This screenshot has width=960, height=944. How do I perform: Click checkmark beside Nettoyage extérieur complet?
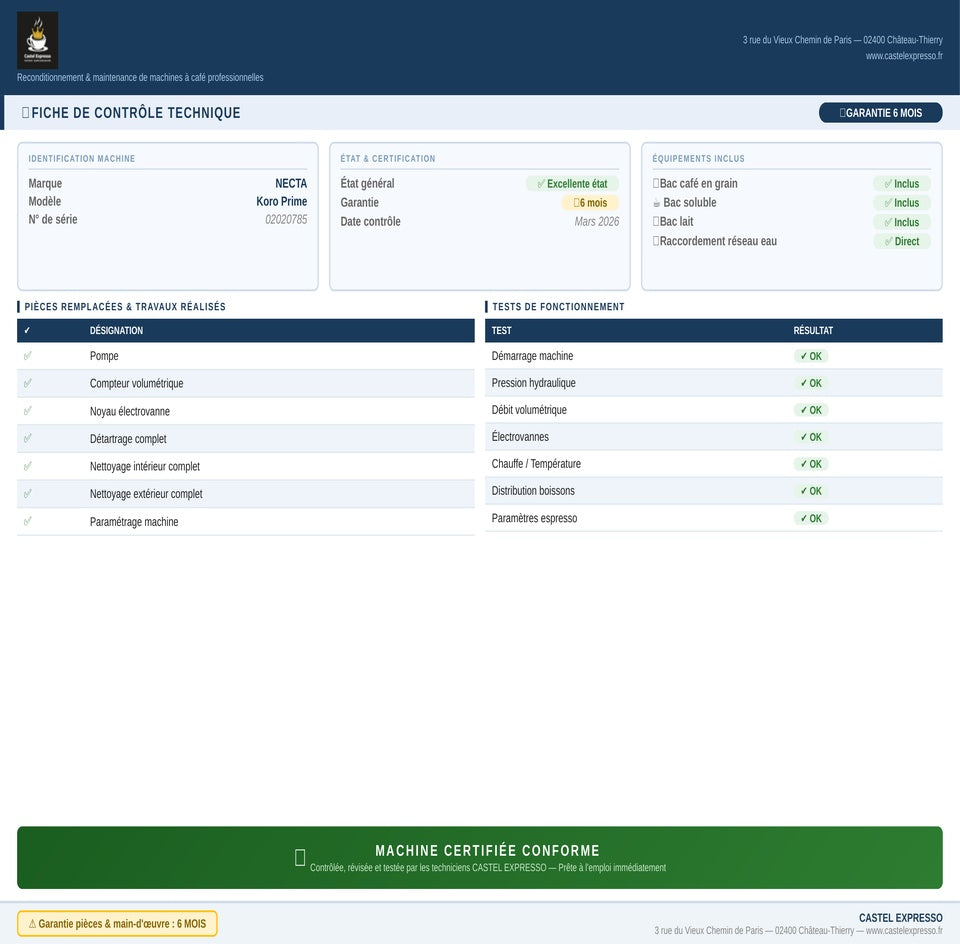27,494
